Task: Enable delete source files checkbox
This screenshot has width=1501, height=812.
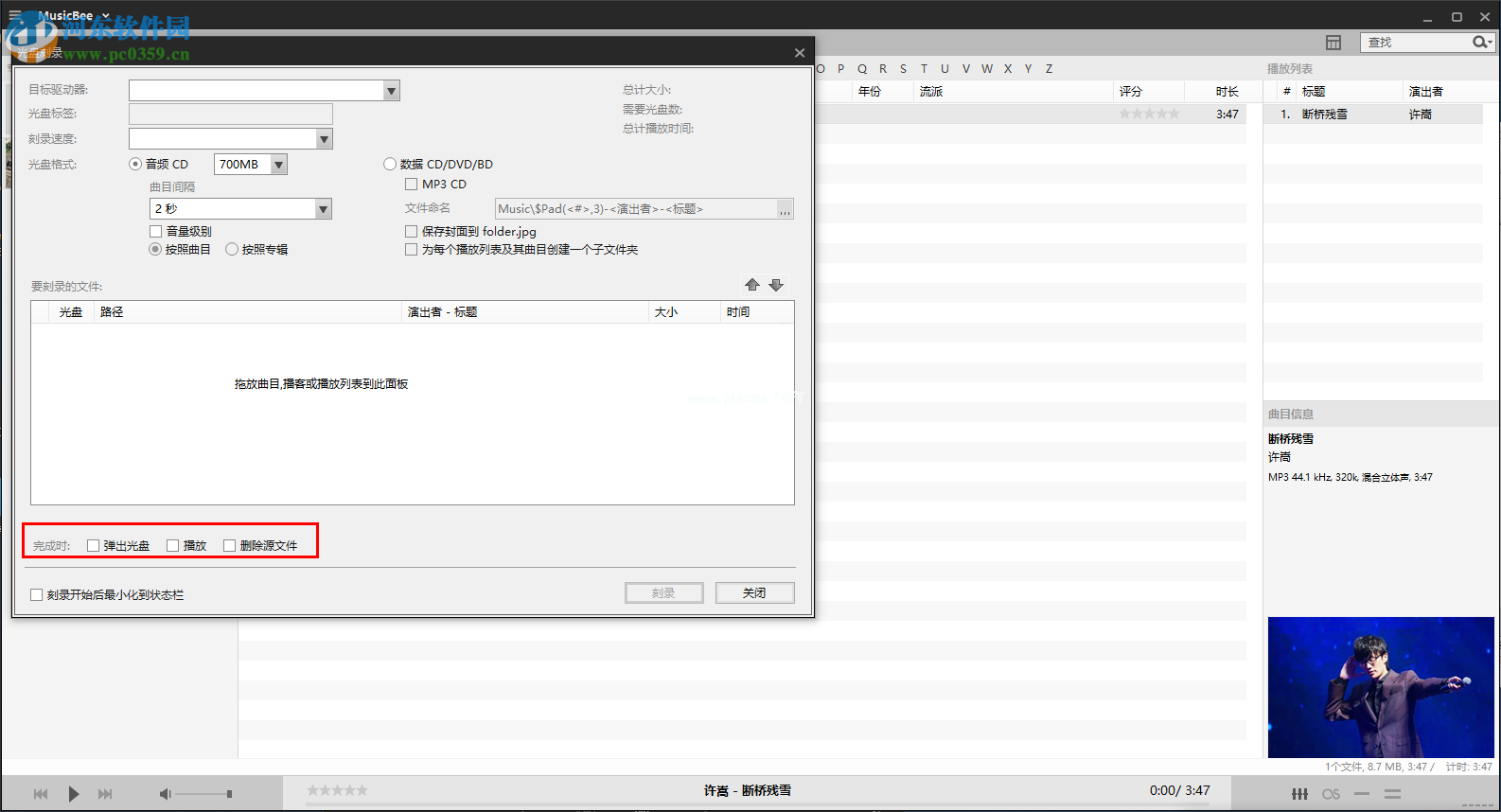Action: point(229,545)
